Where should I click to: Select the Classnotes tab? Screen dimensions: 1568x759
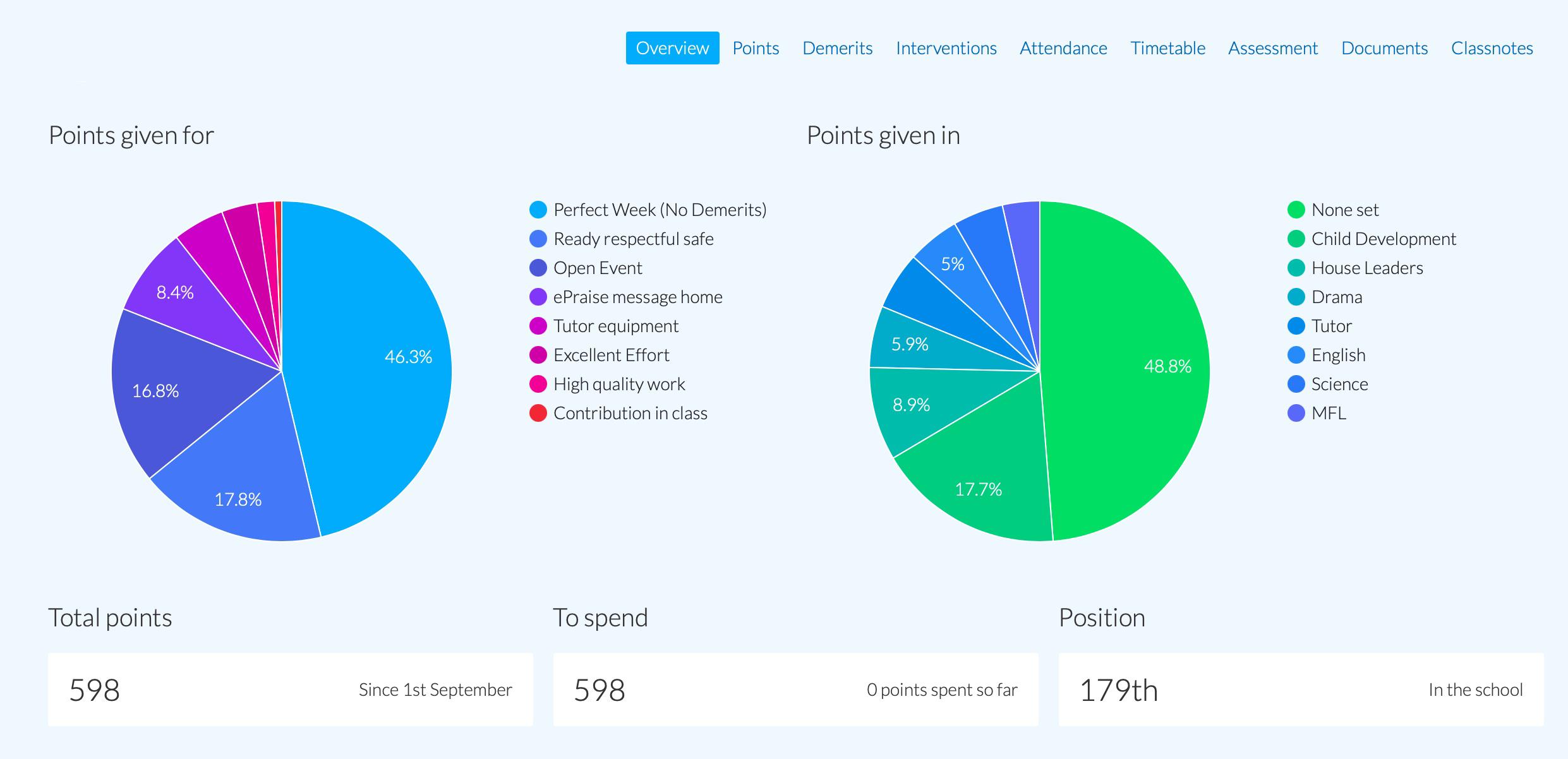coord(1492,47)
